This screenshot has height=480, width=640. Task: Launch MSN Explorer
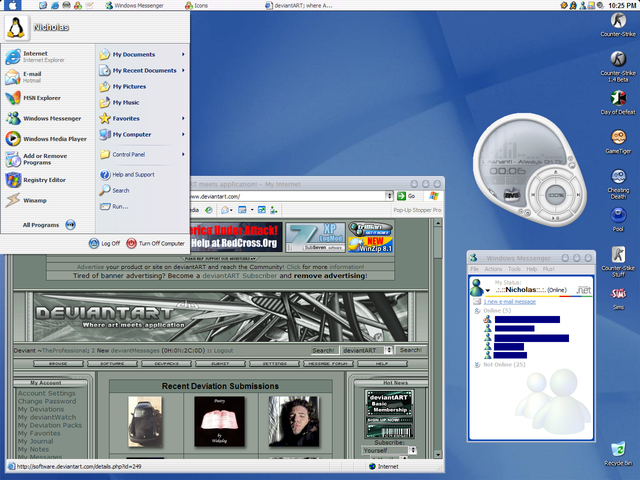(x=33, y=98)
